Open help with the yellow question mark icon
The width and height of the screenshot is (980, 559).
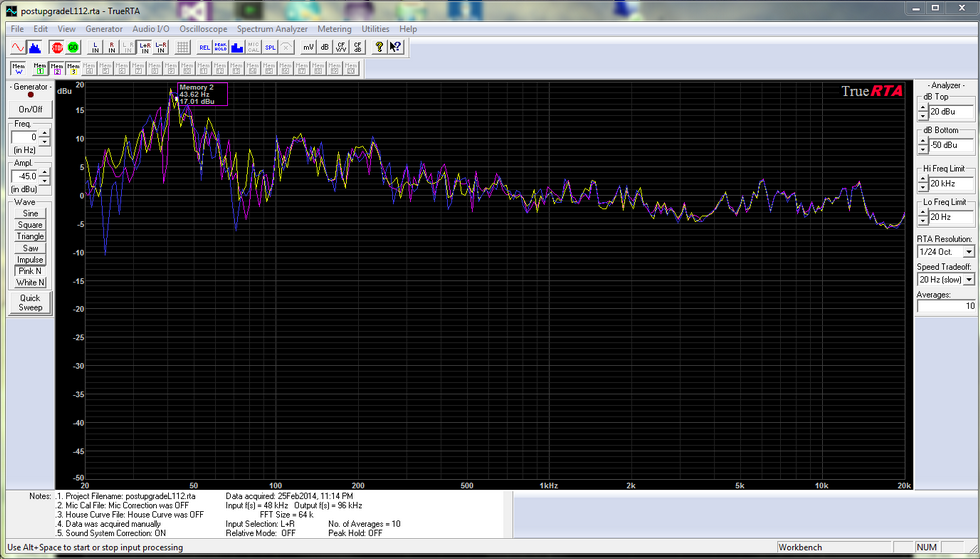[379, 47]
